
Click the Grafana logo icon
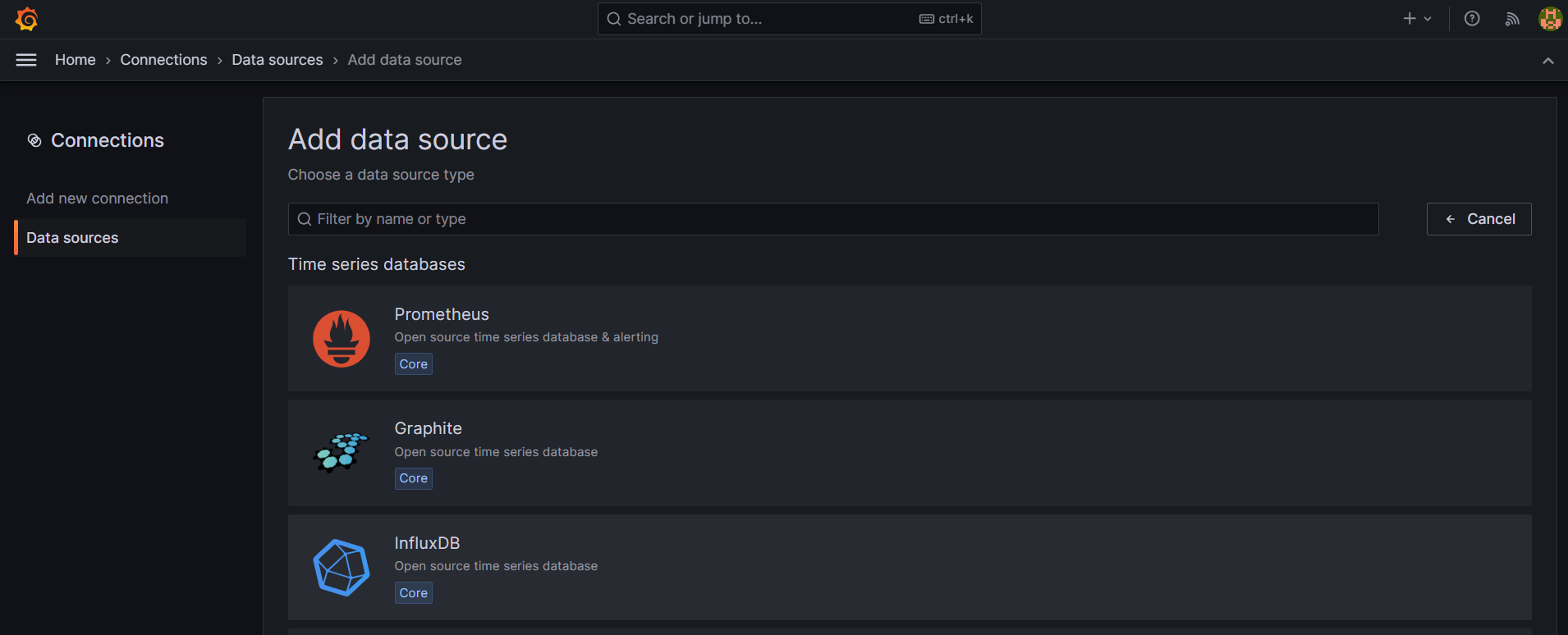(27, 19)
